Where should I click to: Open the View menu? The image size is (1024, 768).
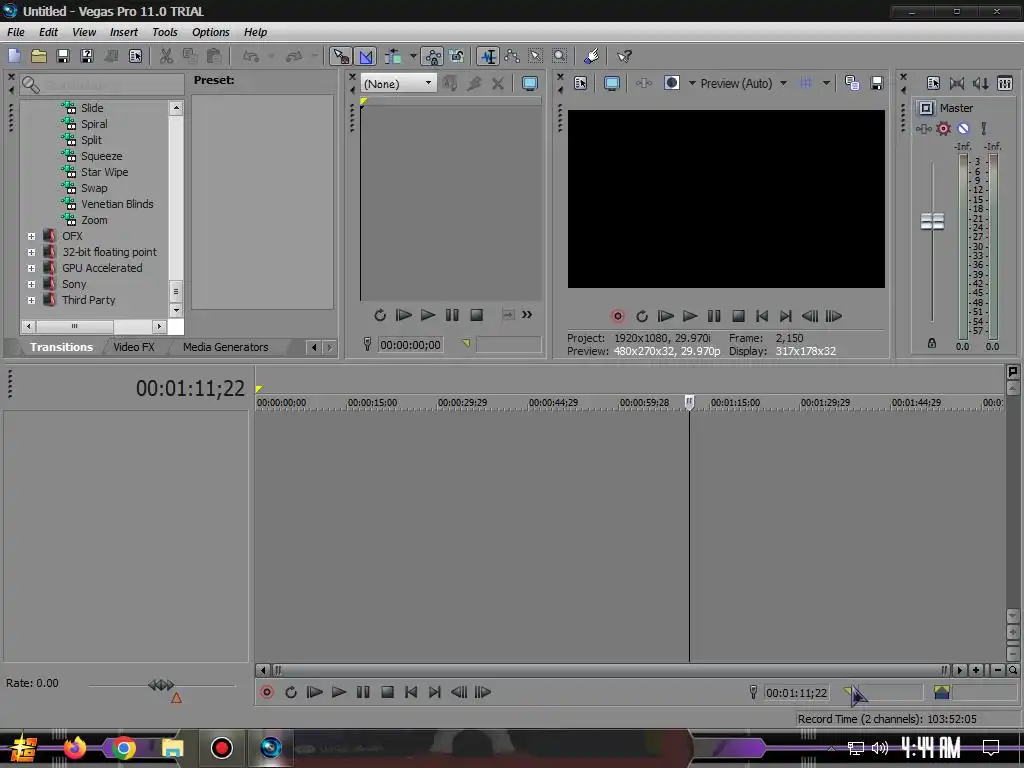84,32
